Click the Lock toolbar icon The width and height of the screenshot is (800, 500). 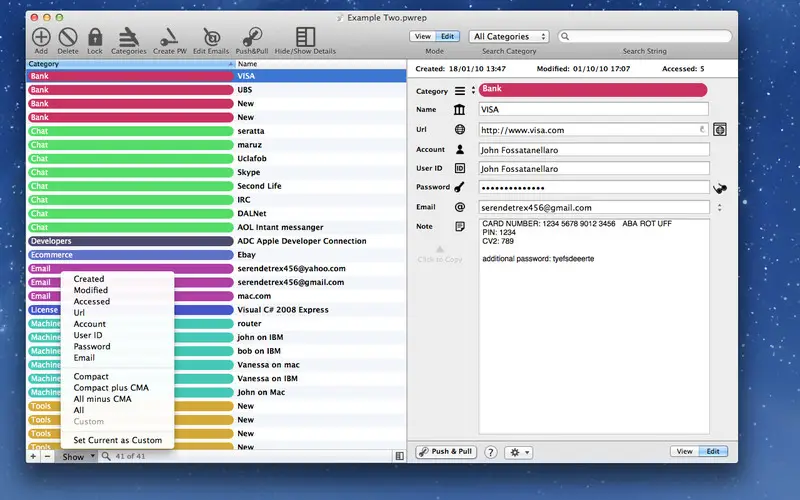95,37
